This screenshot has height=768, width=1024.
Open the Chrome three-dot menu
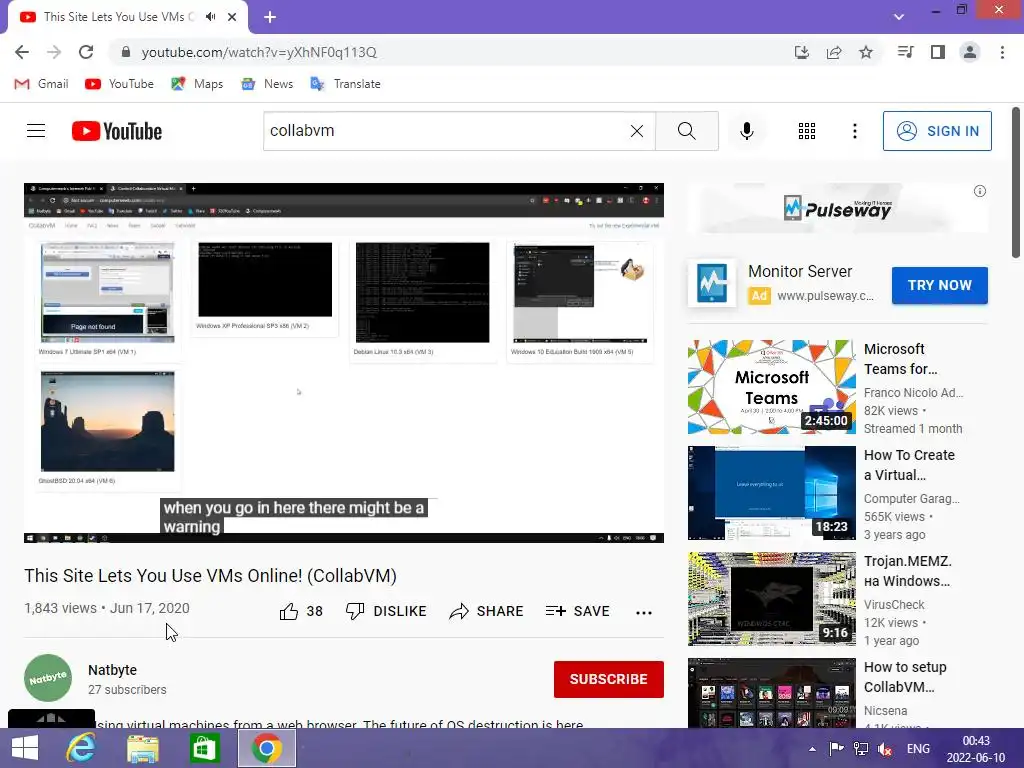pyautogui.click(x=1002, y=52)
